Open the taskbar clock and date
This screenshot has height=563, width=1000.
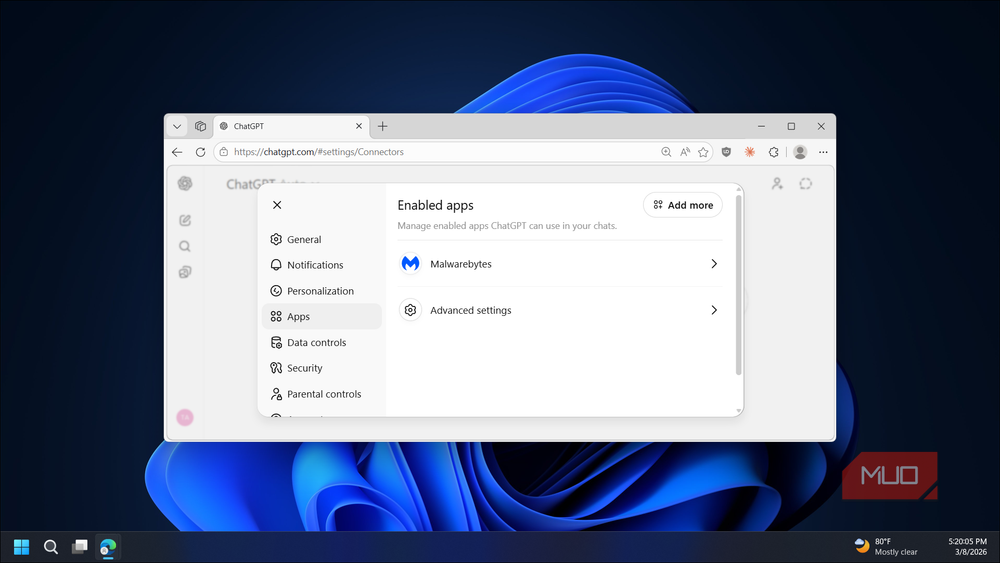(x=967, y=546)
